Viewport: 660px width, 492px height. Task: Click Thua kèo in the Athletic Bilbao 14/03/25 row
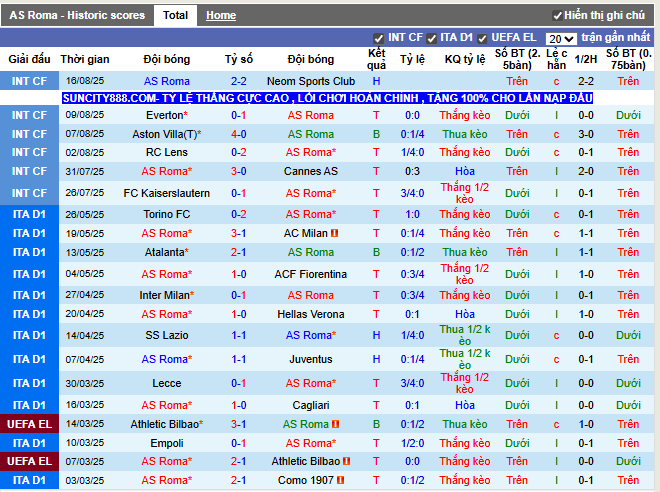[465, 424]
